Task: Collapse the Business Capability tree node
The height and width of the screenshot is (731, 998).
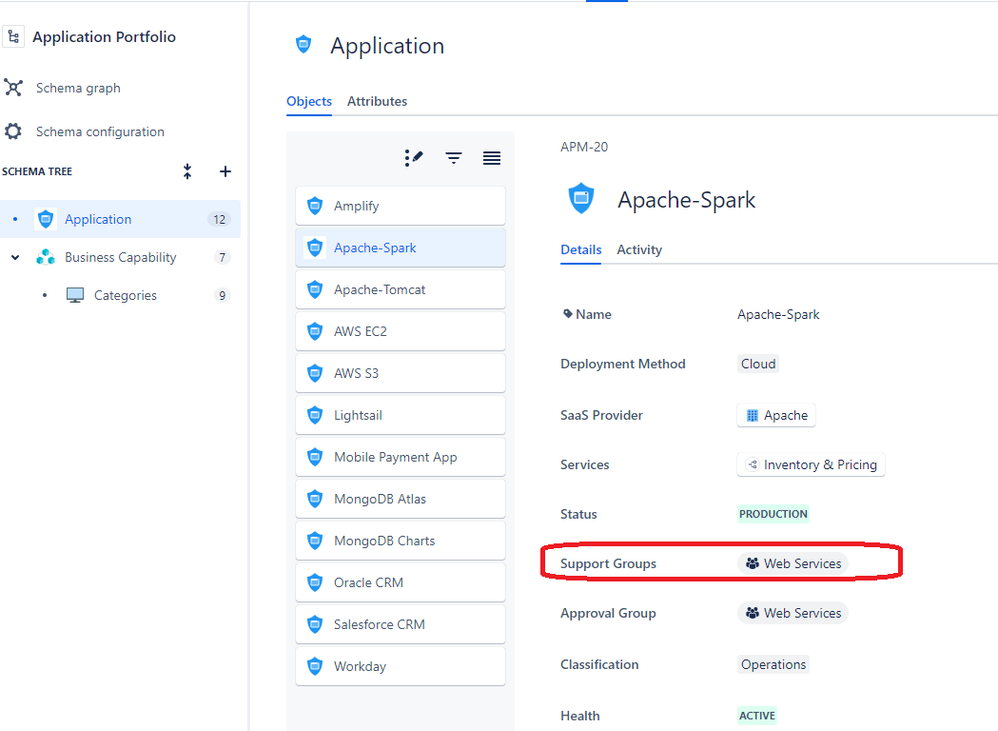Action: coord(15,257)
